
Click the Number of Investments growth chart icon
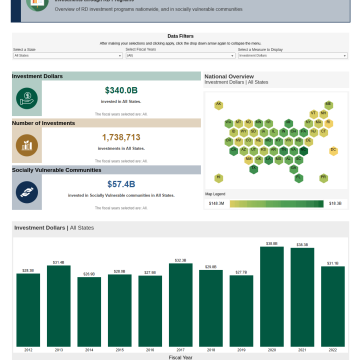click(x=27, y=145)
